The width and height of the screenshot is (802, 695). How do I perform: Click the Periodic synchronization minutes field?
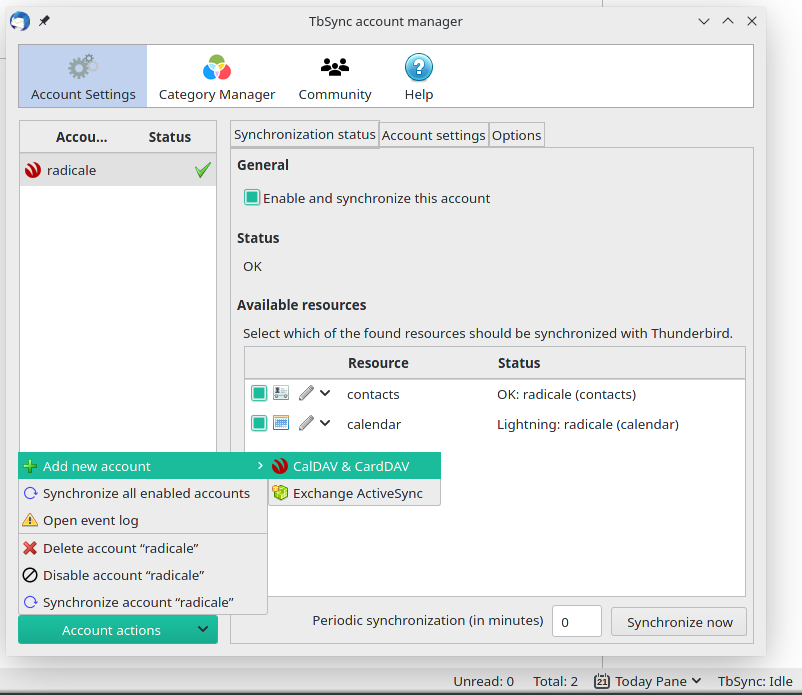click(x=576, y=621)
